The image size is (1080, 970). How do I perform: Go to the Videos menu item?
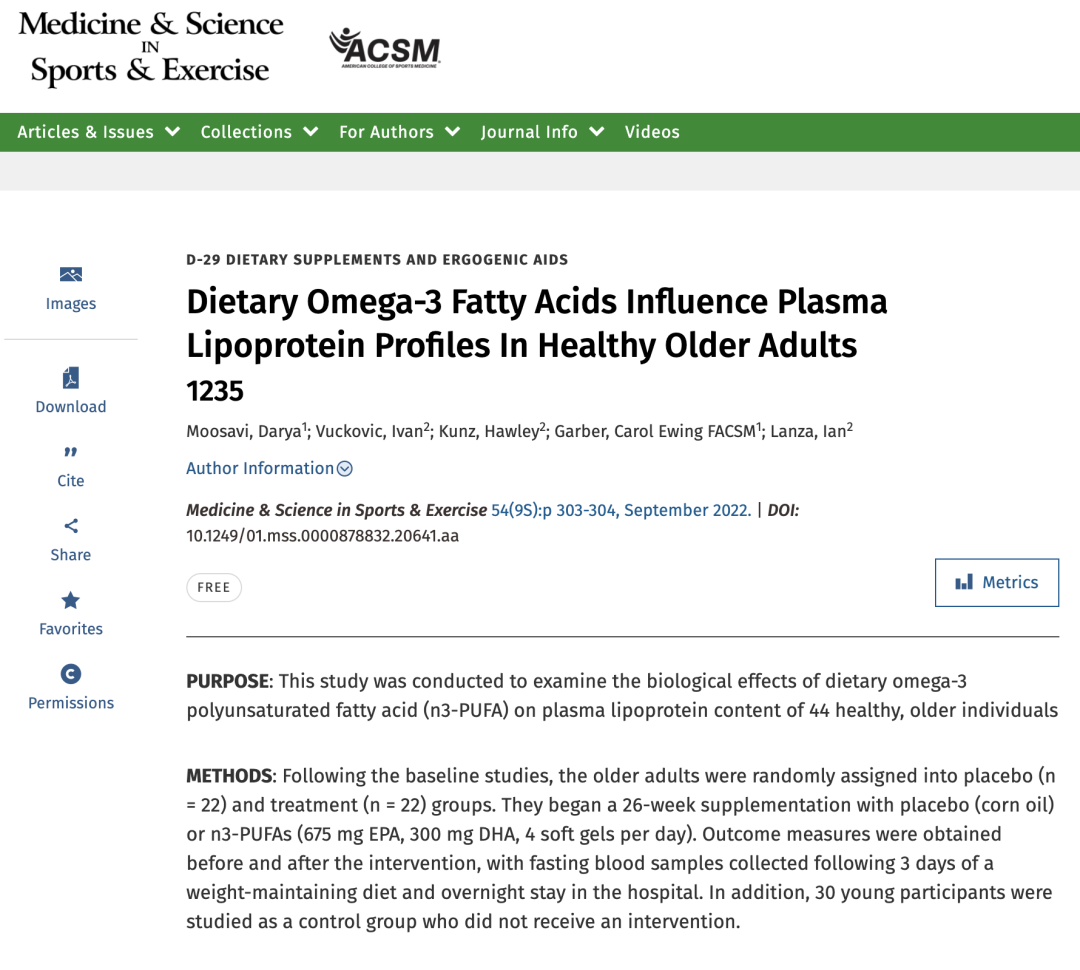[652, 132]
